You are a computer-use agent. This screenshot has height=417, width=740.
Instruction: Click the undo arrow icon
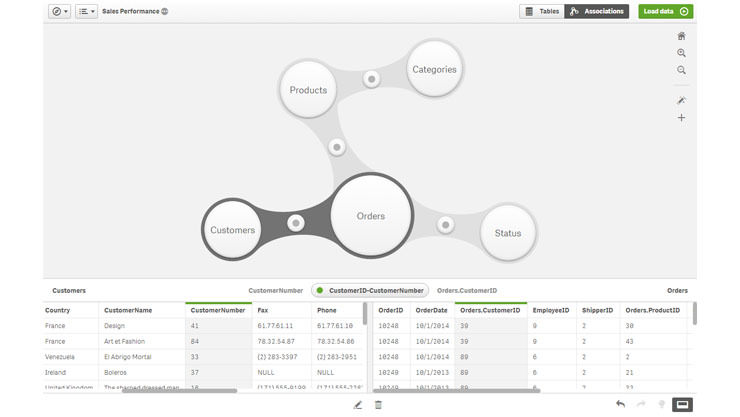[621, 404]
